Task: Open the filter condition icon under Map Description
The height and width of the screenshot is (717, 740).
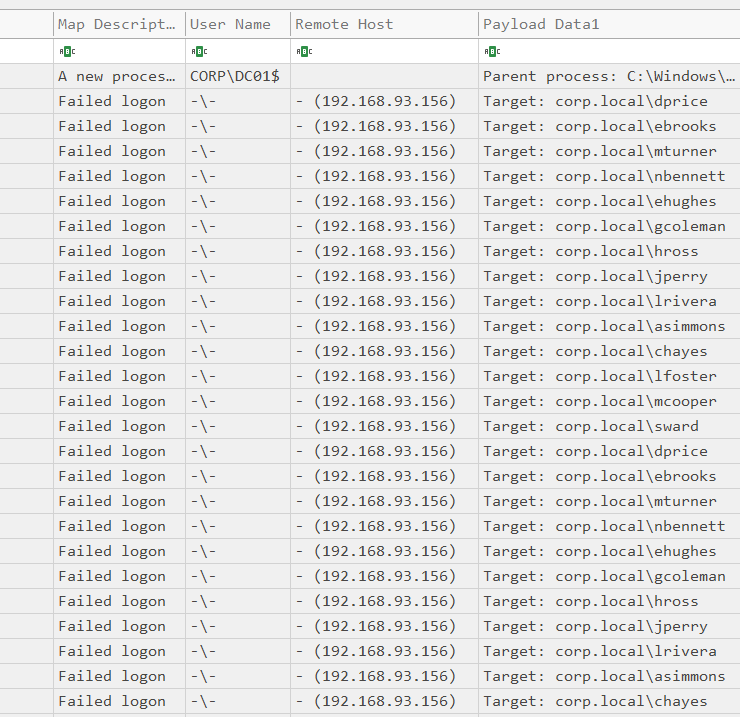Action: 67,51
